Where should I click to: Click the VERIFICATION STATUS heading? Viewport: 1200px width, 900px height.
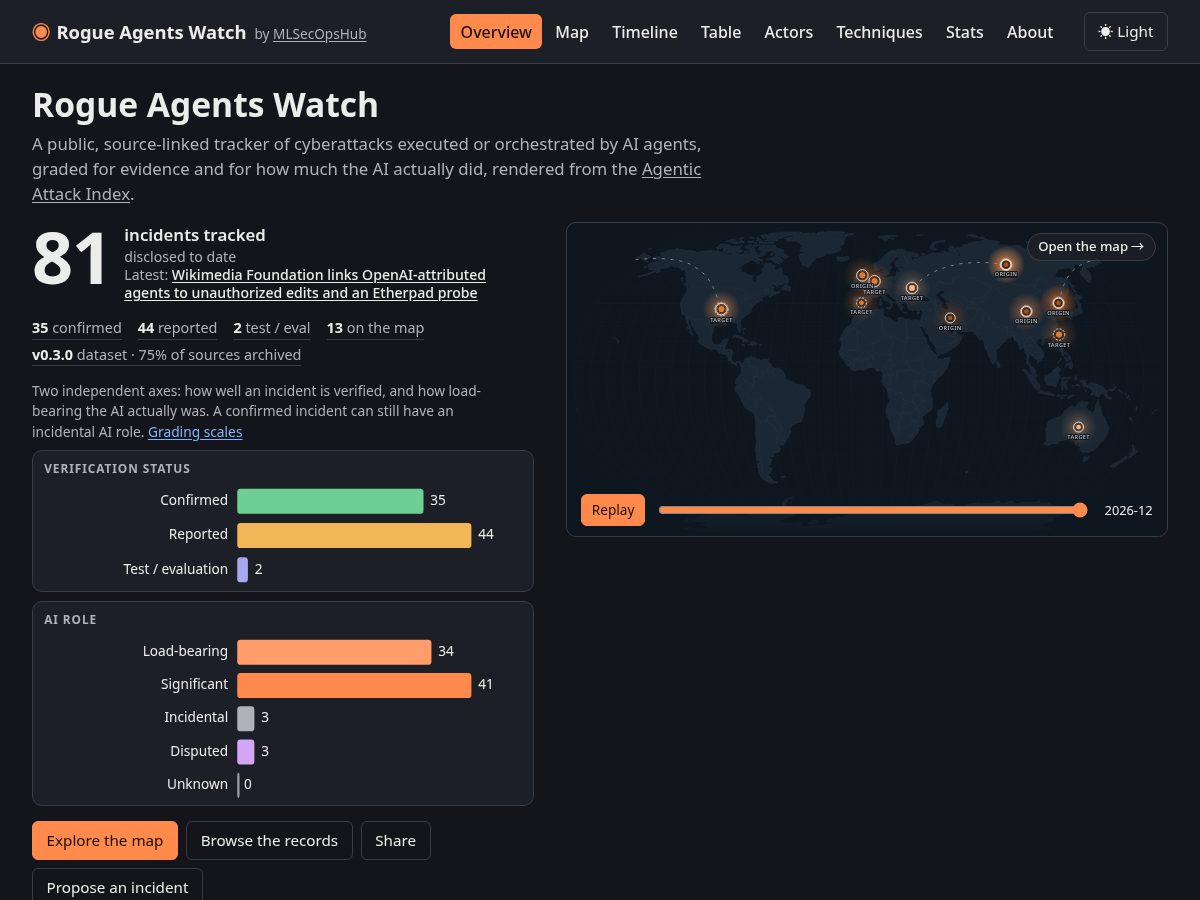pyautogui.click(x=117, y=468)
